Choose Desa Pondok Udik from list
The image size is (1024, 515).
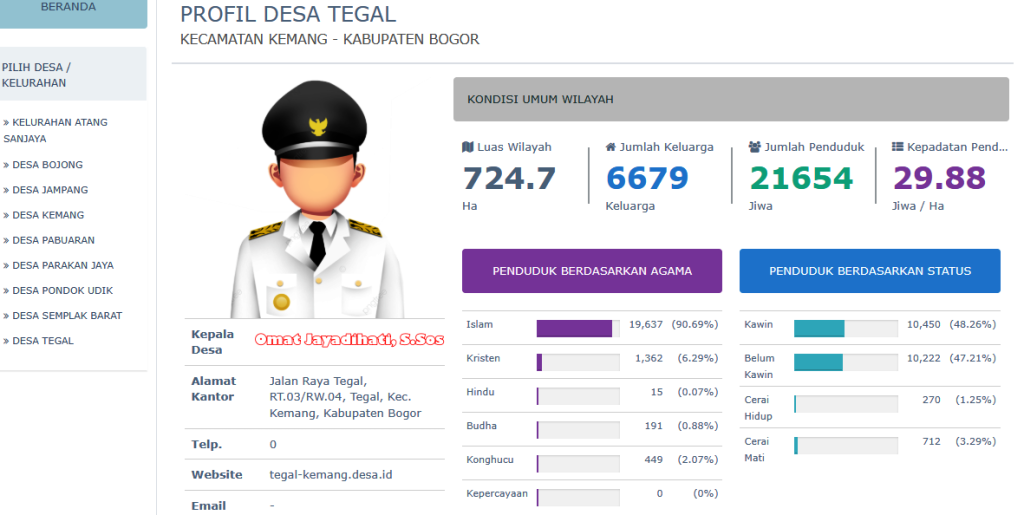(x=62, y=291)
